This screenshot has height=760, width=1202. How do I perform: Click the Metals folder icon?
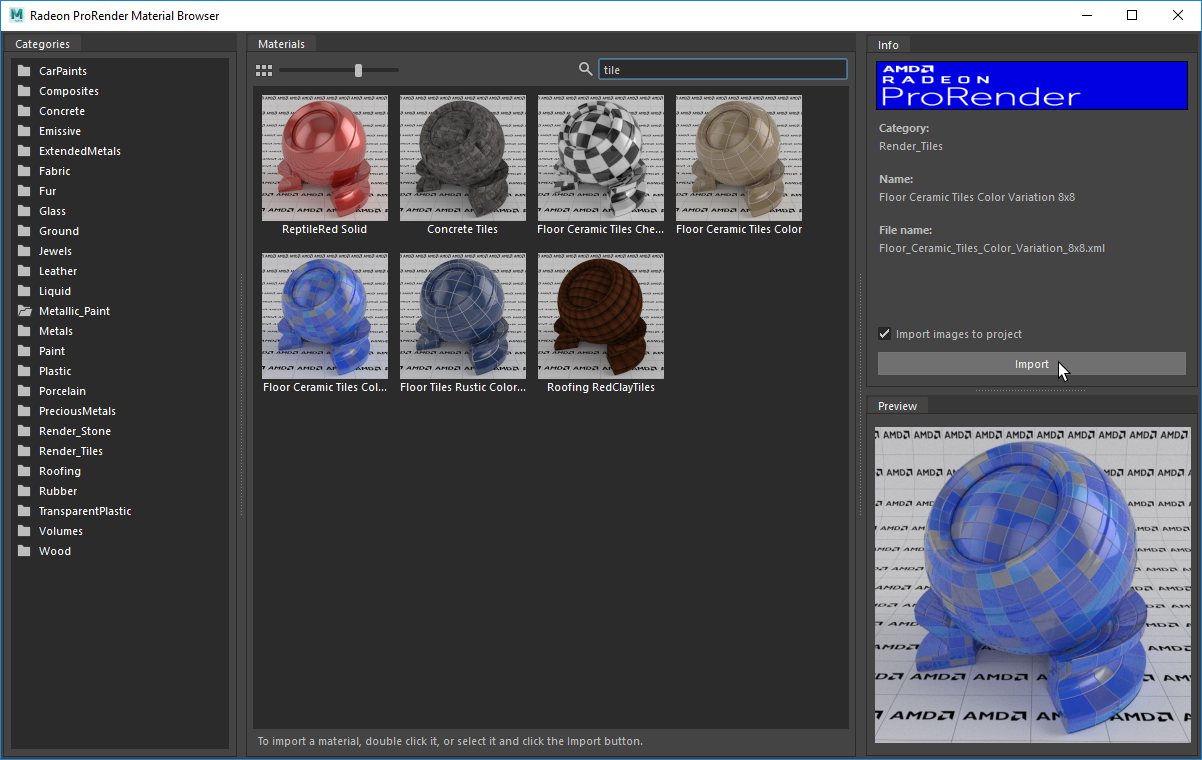point(24,331)
